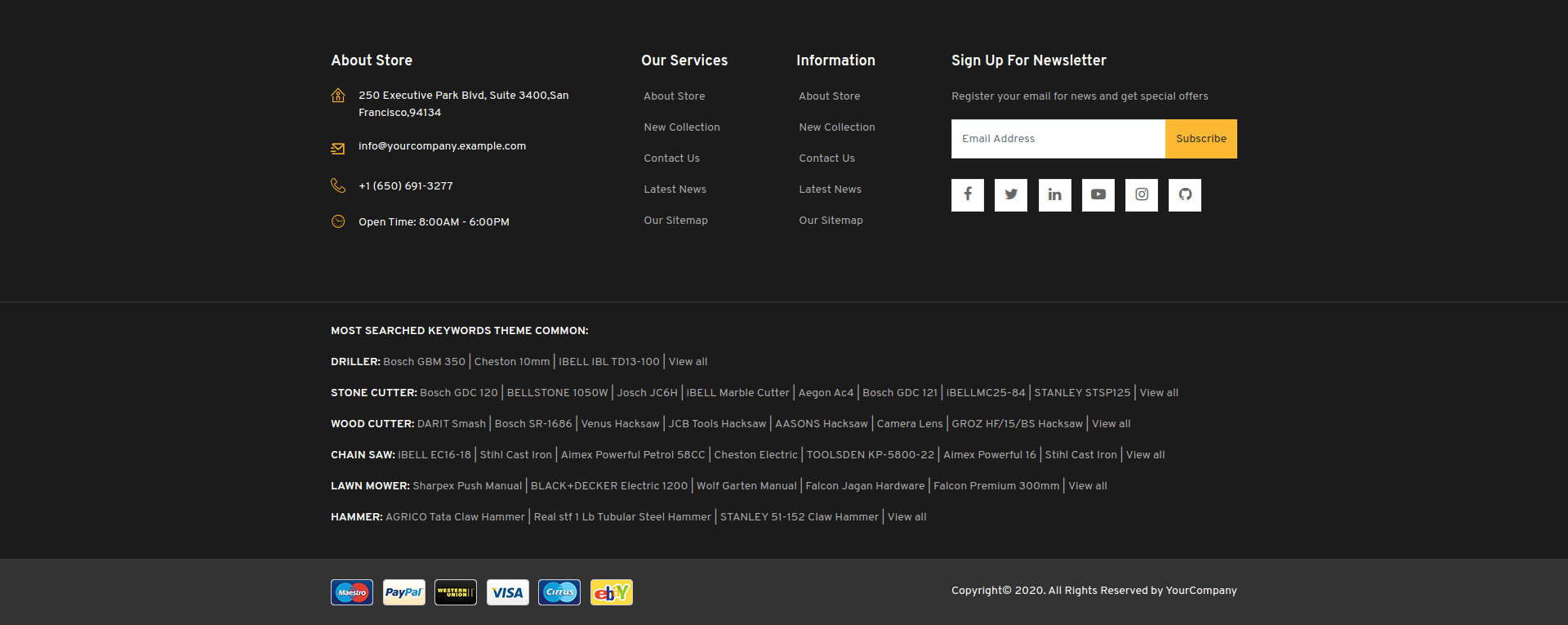The width and height of the screenshot is (1568, 625).
Task: Open the LinkedIn social icon
Action: pos(1054,194)
